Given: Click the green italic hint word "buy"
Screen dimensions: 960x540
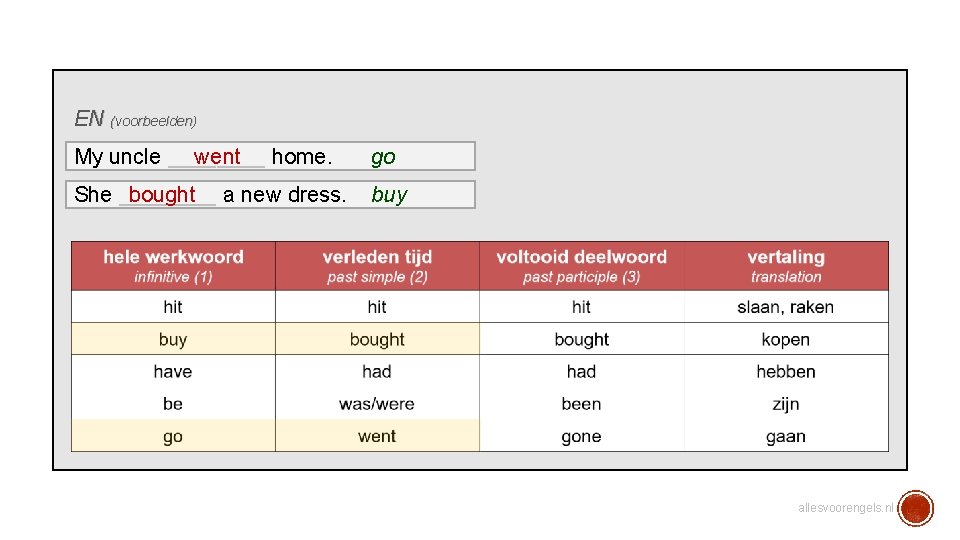Looking at the screenshot, I should click(389, 195).
